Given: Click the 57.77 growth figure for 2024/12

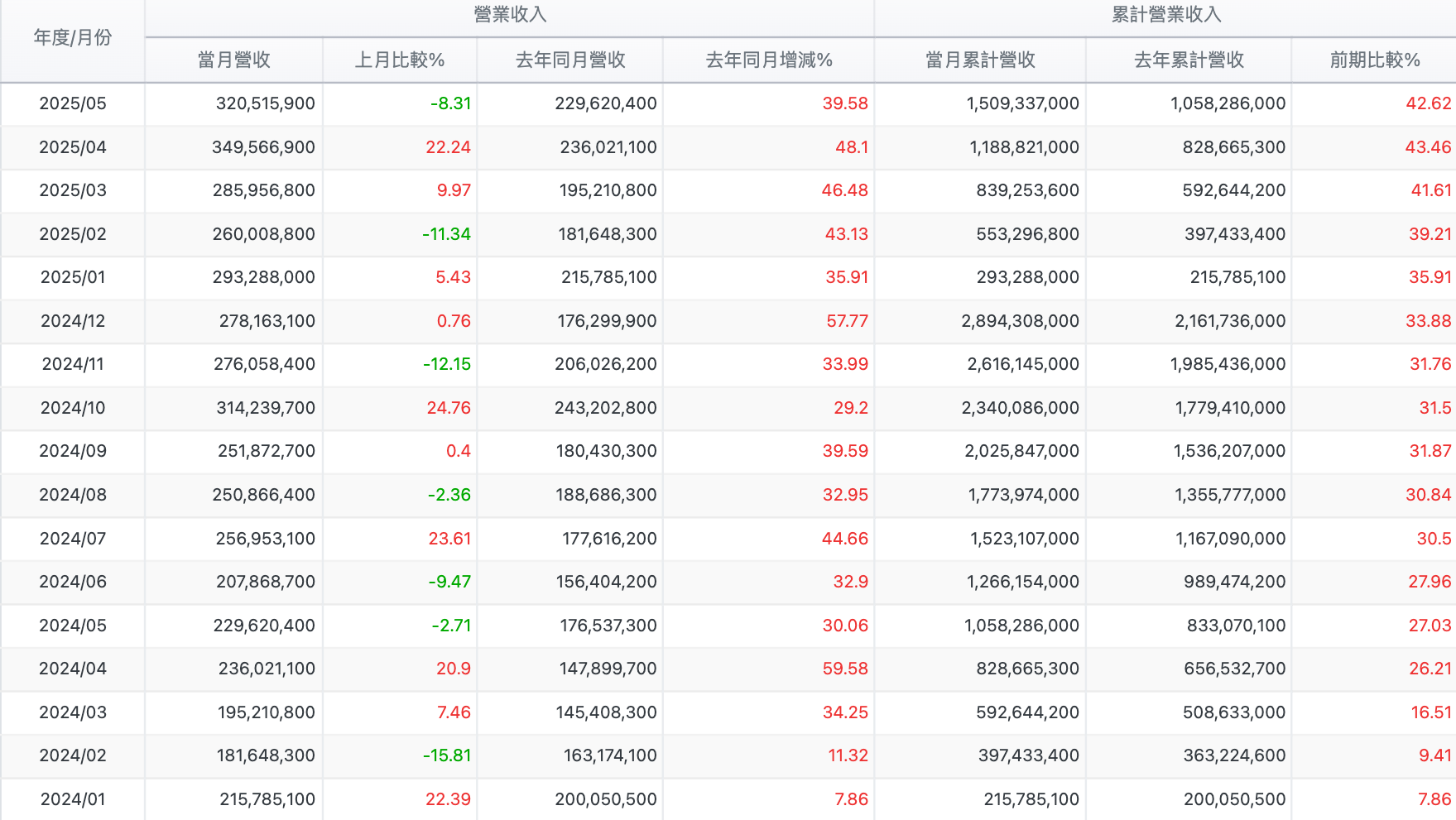Looking at the screenshot, I should pos(848,321).
